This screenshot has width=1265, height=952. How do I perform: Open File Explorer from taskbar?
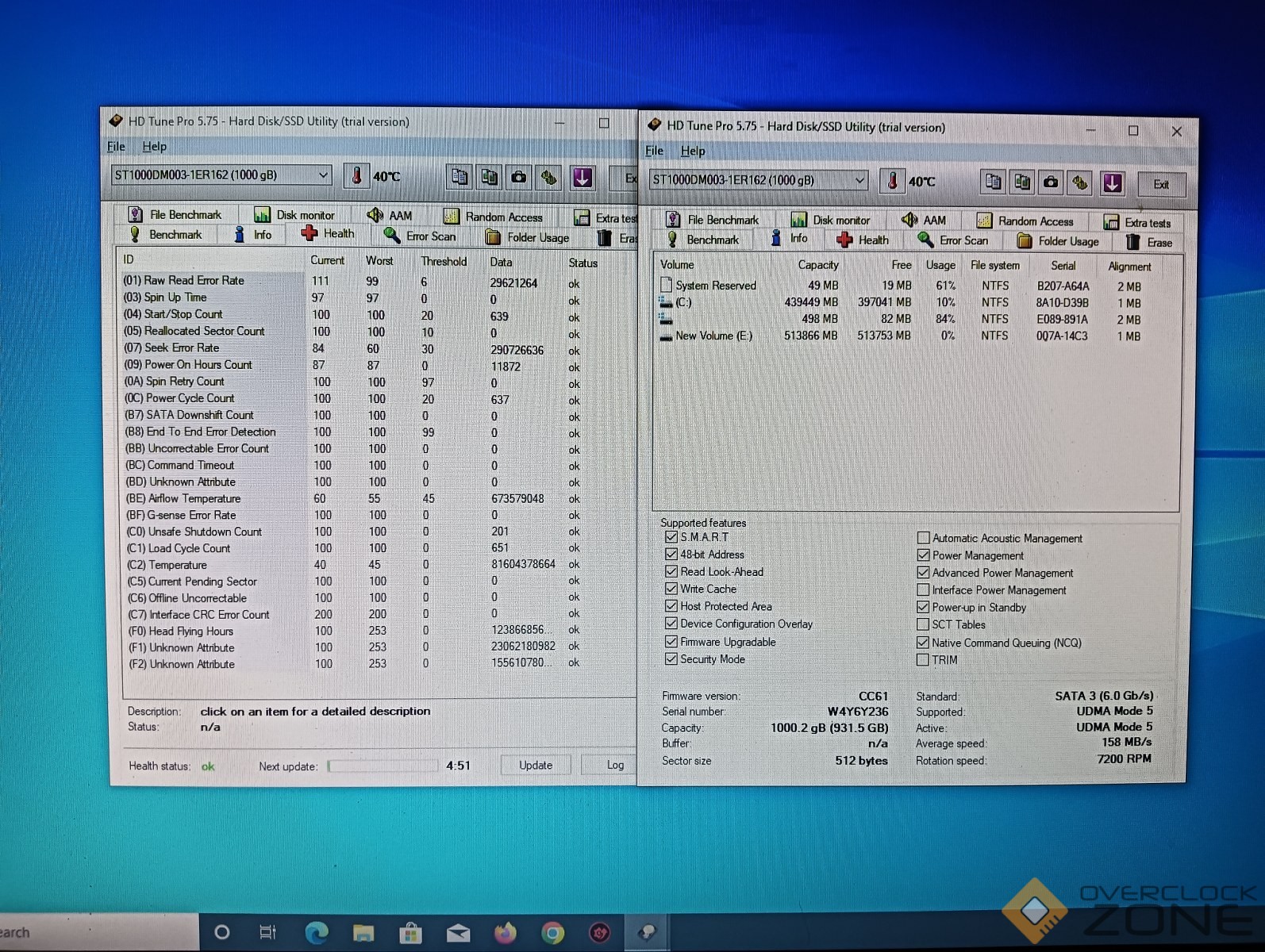(363, 932)
